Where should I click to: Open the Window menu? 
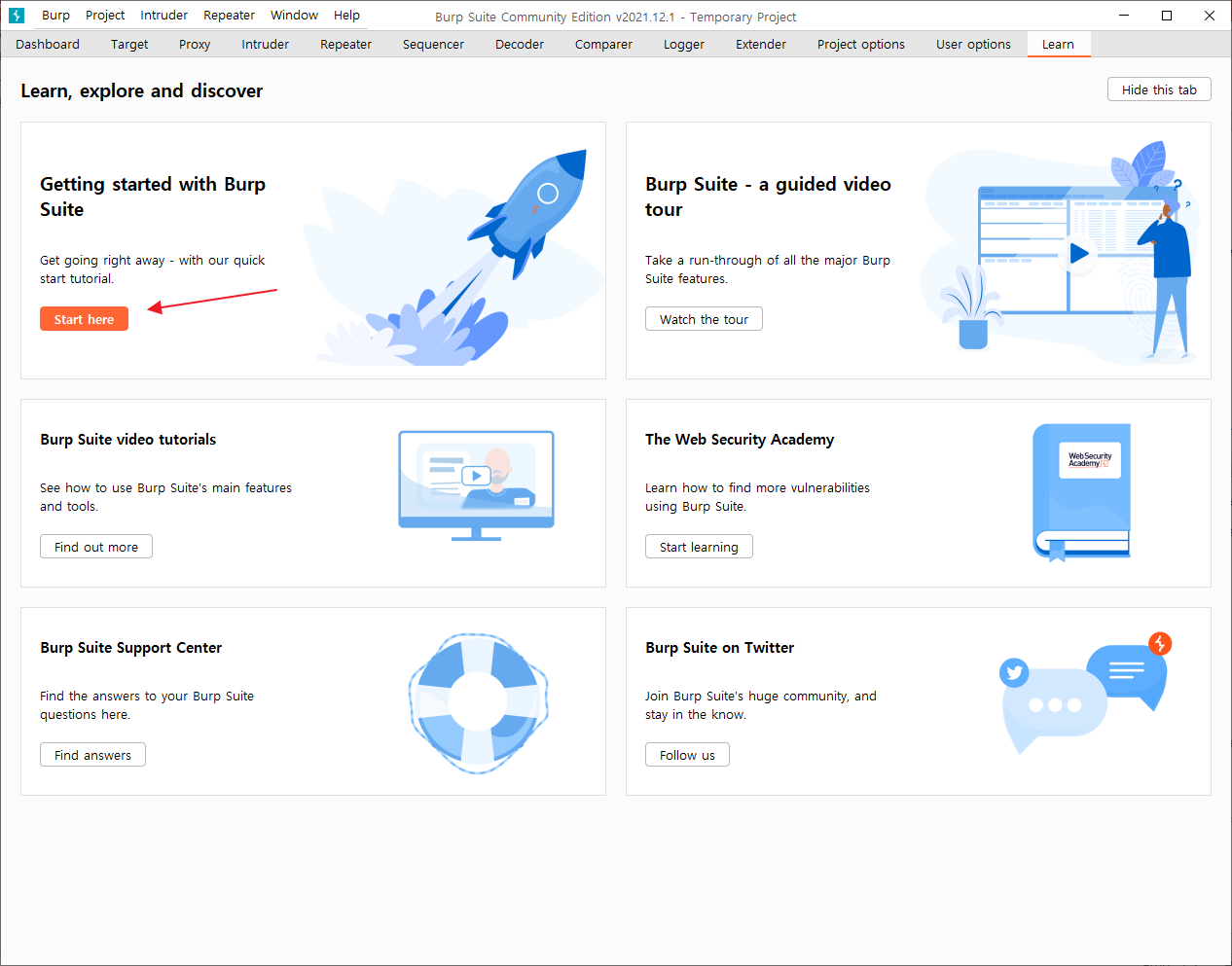[x=294, y=16]
